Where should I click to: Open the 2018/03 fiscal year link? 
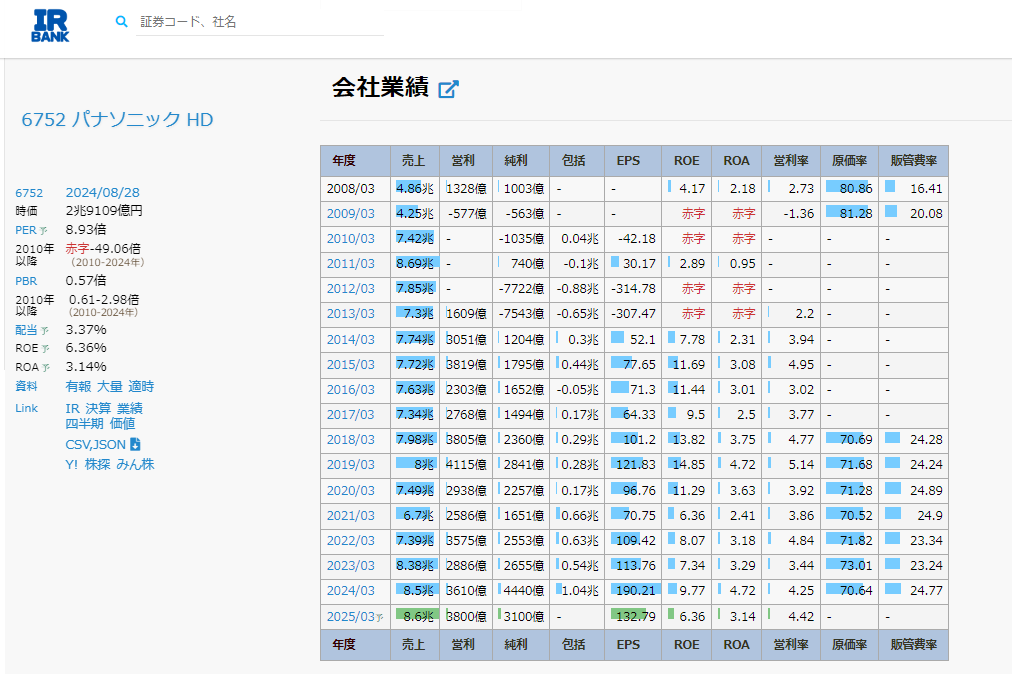click(x=350, y=440)
